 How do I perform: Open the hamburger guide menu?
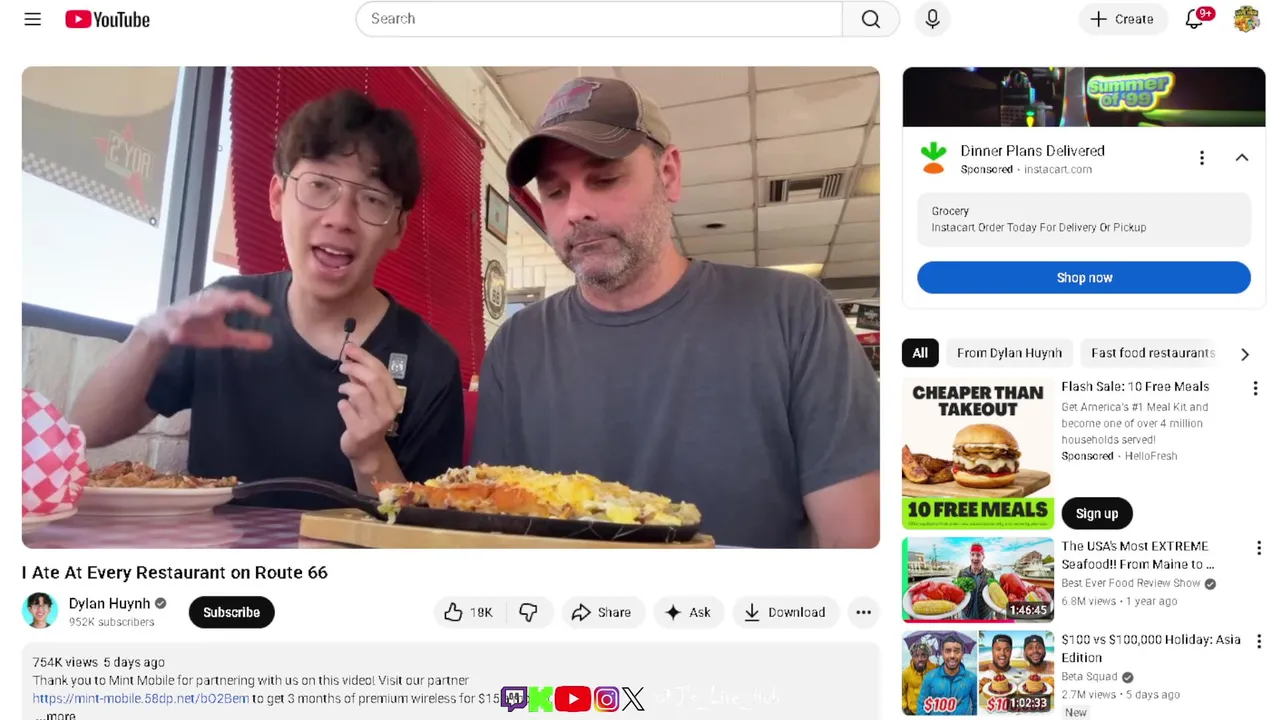(32, 19)
